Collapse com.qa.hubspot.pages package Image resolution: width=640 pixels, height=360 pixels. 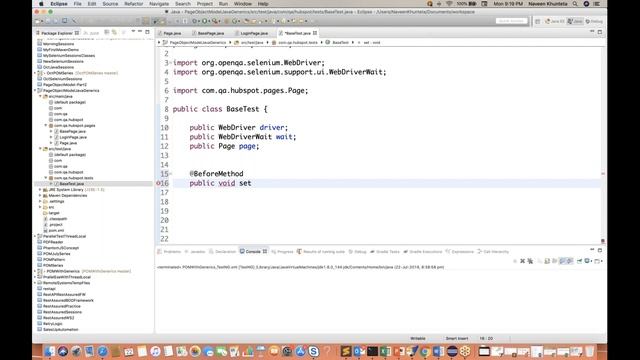(46, 126)
